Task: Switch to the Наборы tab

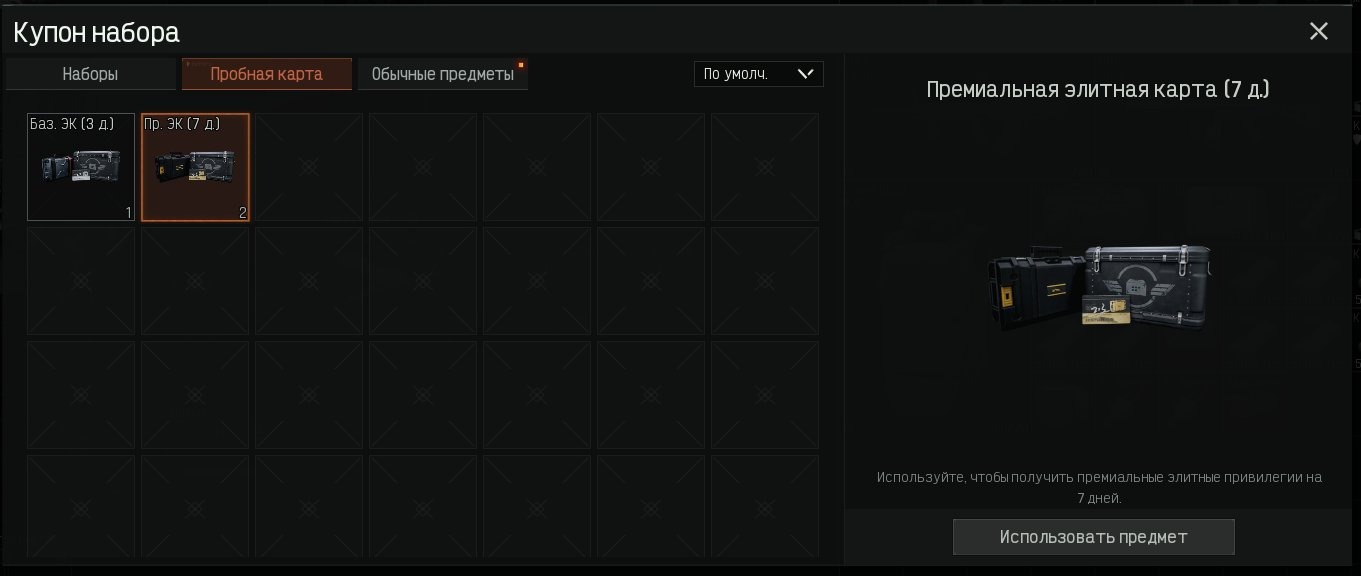Action: pos(90,74)
